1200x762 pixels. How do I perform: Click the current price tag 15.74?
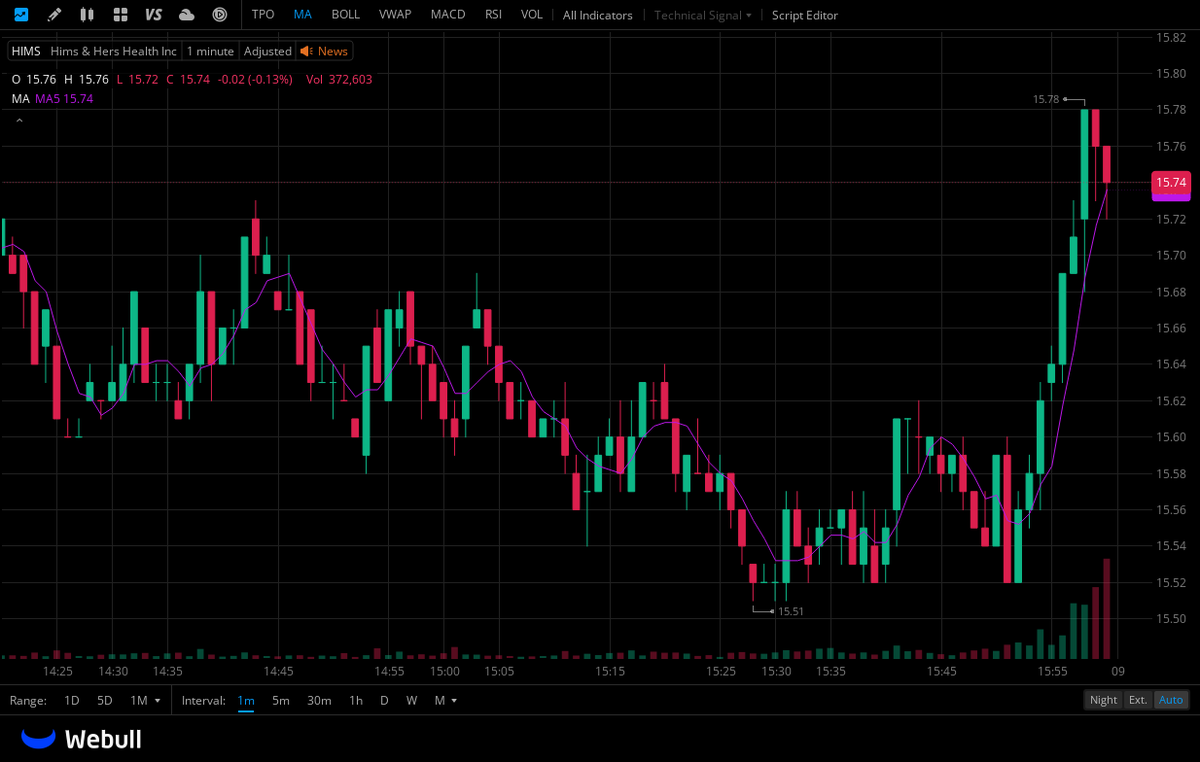(1171, 183)
